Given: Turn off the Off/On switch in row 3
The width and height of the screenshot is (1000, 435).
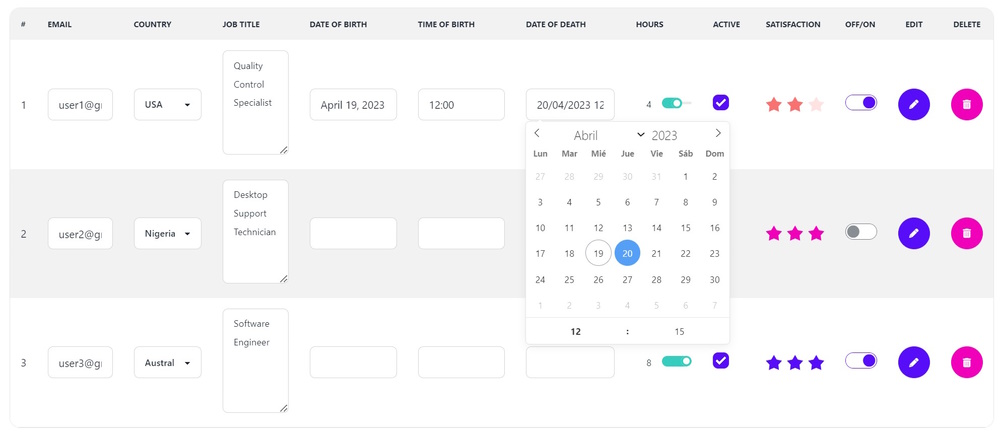Looking at the screenshot, I should tap(861, 360).
